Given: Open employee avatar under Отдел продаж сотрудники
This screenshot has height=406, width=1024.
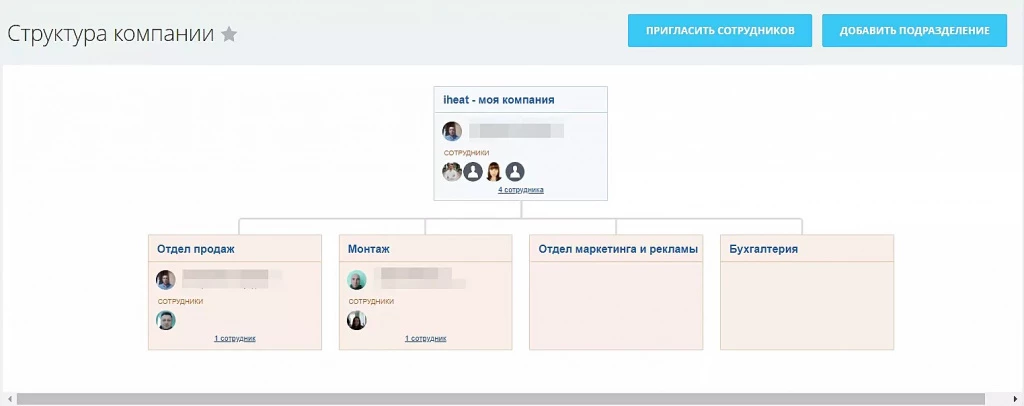Looking at the screenshot, I should tap(166, 320).
